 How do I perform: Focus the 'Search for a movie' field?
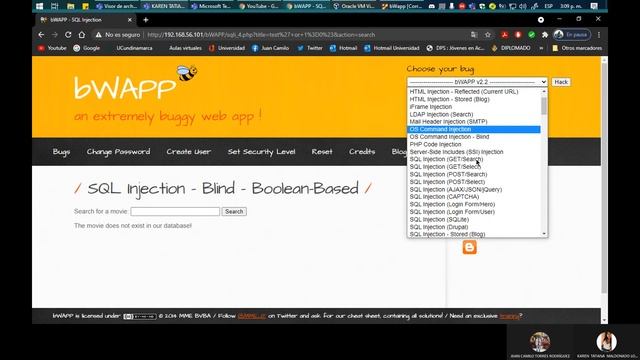175,211
